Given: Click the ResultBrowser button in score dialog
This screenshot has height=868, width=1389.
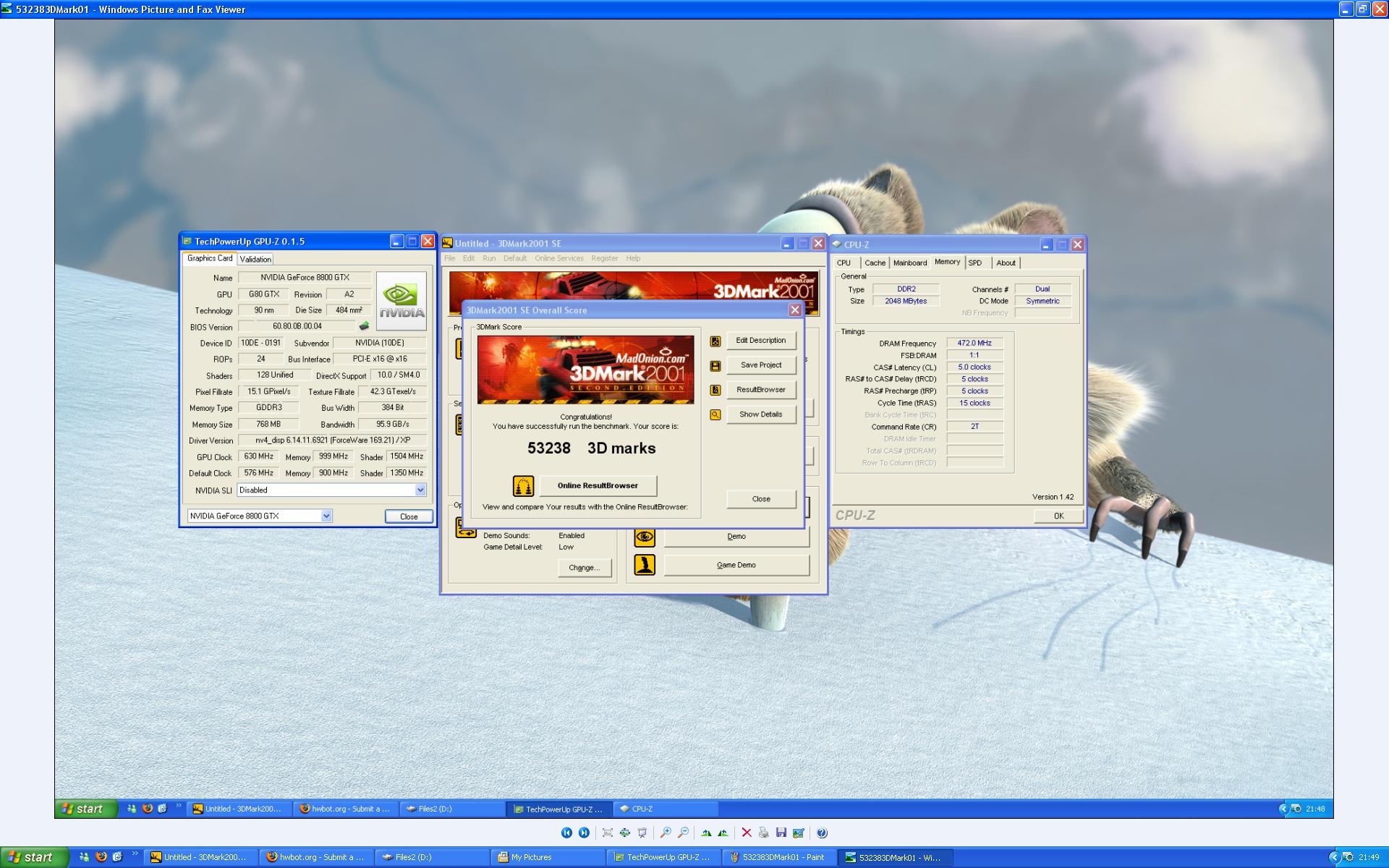Looking at the screenshot, I should (x=761, y=390).
